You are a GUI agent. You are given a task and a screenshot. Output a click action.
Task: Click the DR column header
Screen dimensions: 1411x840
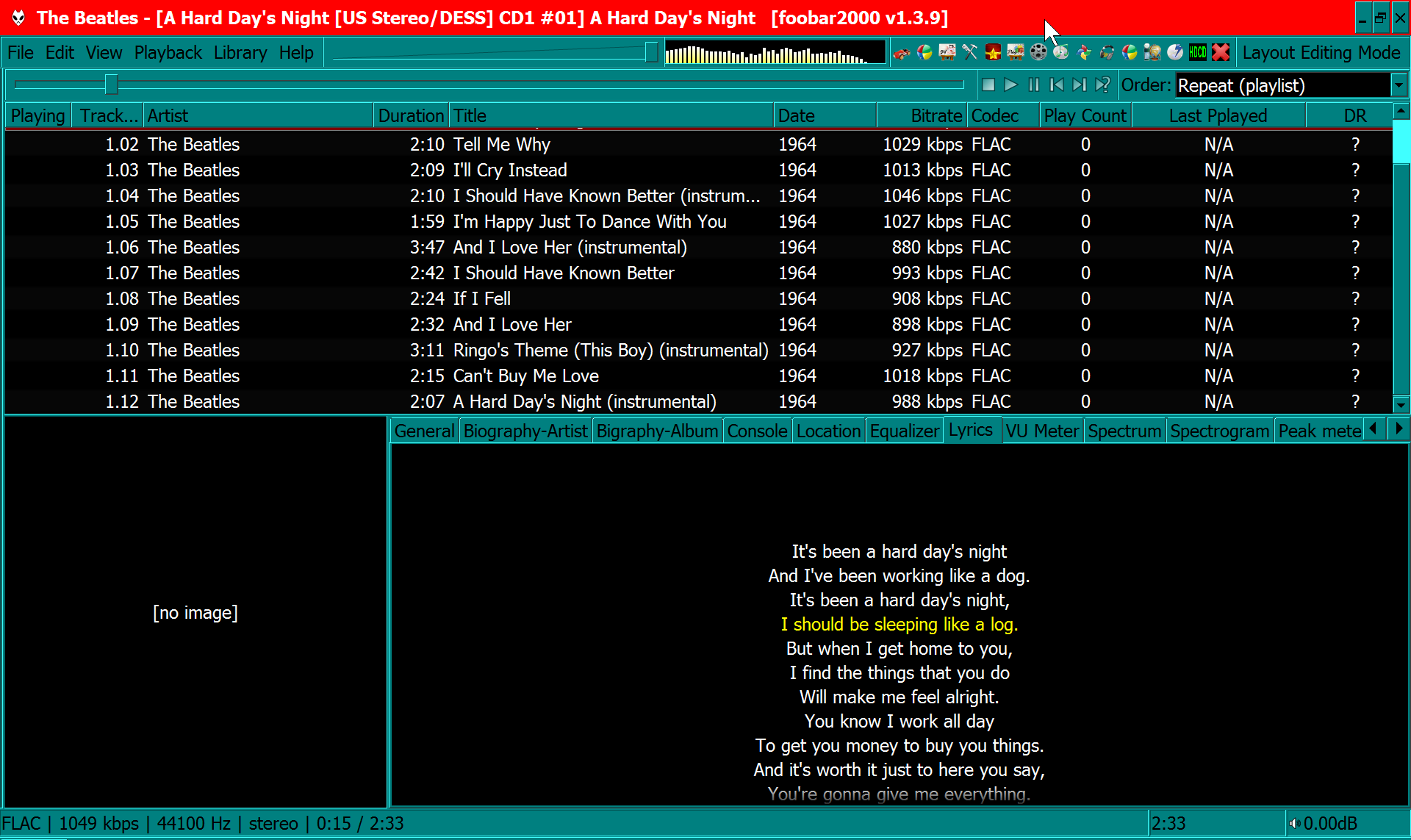(x=1349, y=115)
